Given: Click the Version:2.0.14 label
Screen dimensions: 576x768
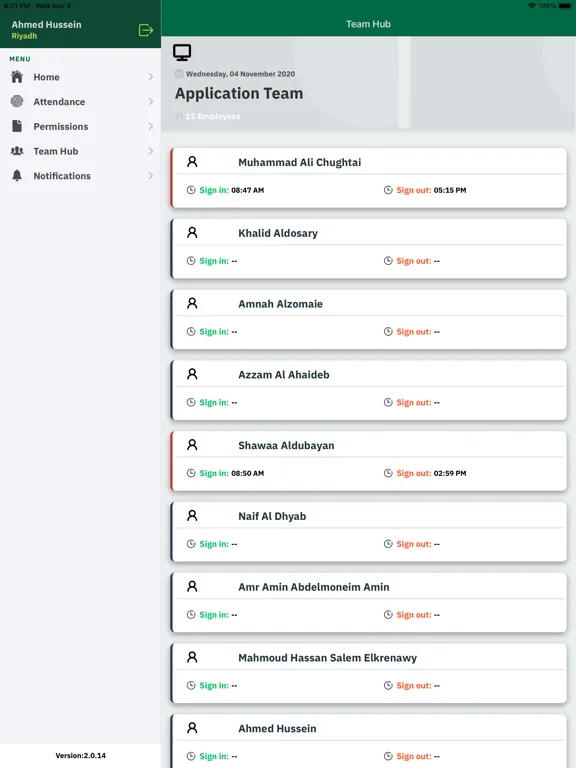Looking at the screenshot, I should click(80, 755).
